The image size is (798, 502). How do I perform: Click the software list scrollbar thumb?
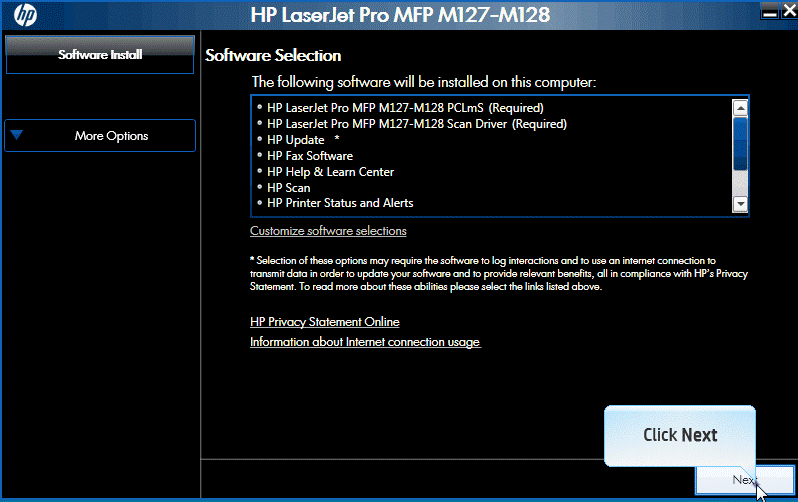tap(740, 144)
